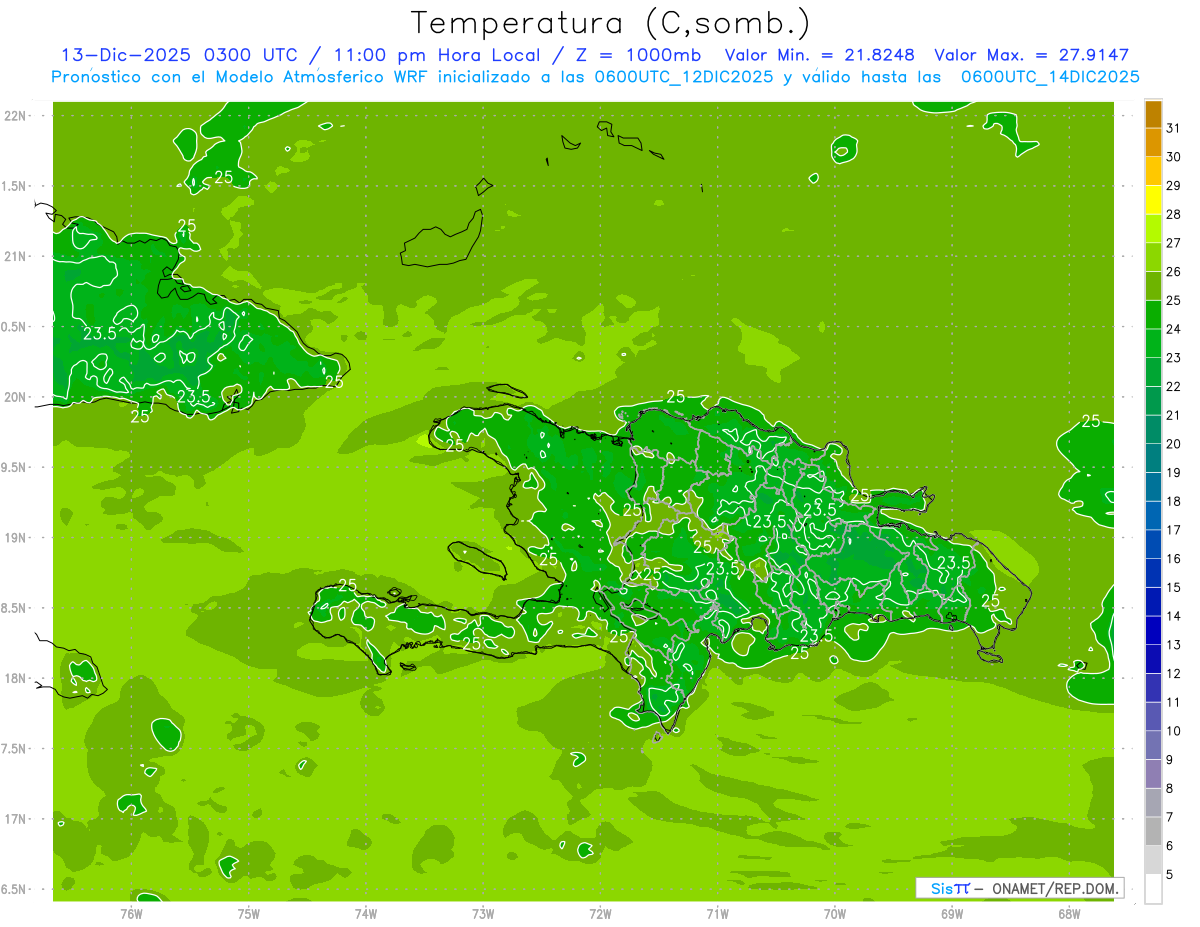Click the '28' color scale label
The width and height of the screenshot is (1200, 927).
(1173, 214)
